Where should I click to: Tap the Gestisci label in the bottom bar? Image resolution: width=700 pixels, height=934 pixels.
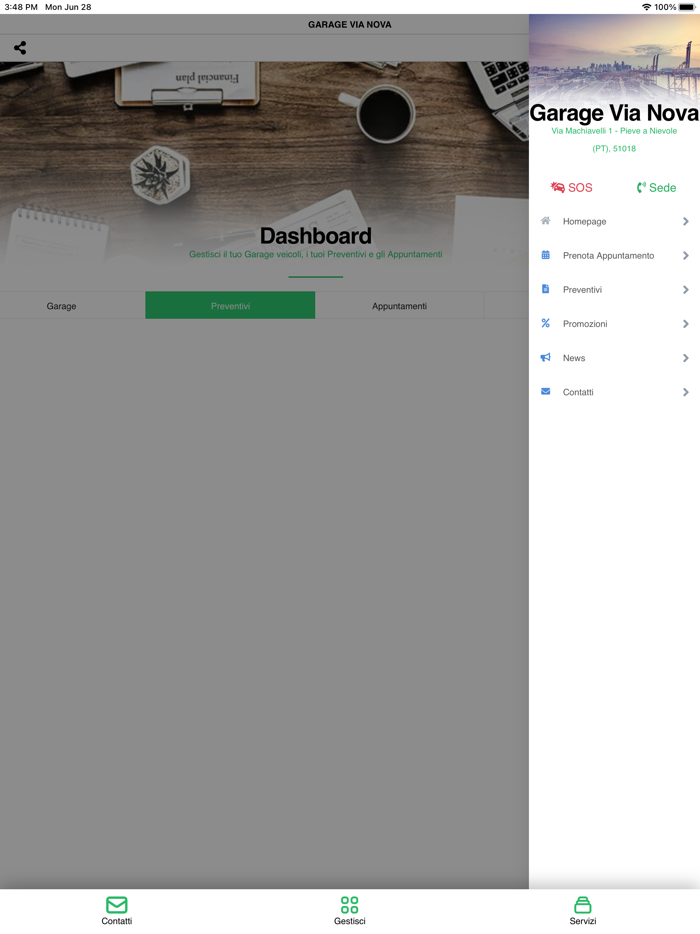click(350, 921)
